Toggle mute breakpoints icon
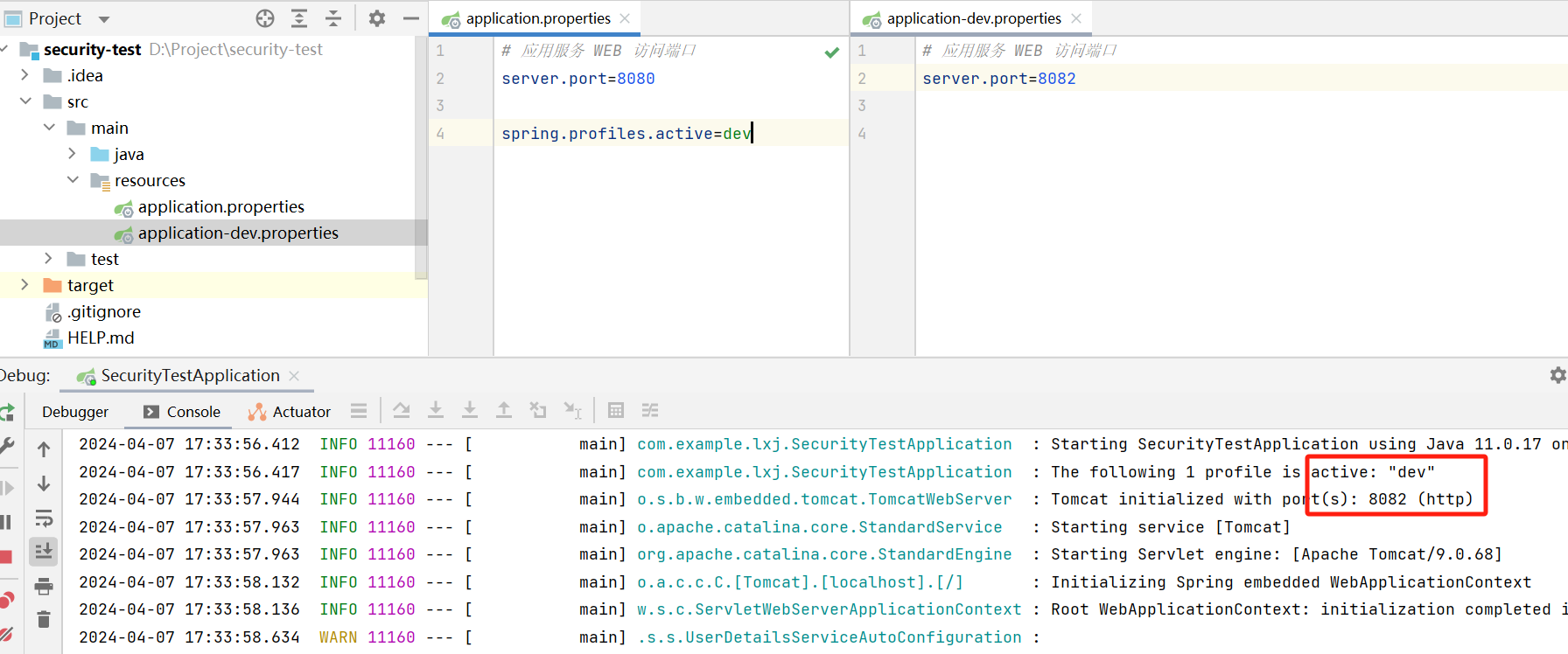Screen dimensions: 1568x654 click(6, 634)
